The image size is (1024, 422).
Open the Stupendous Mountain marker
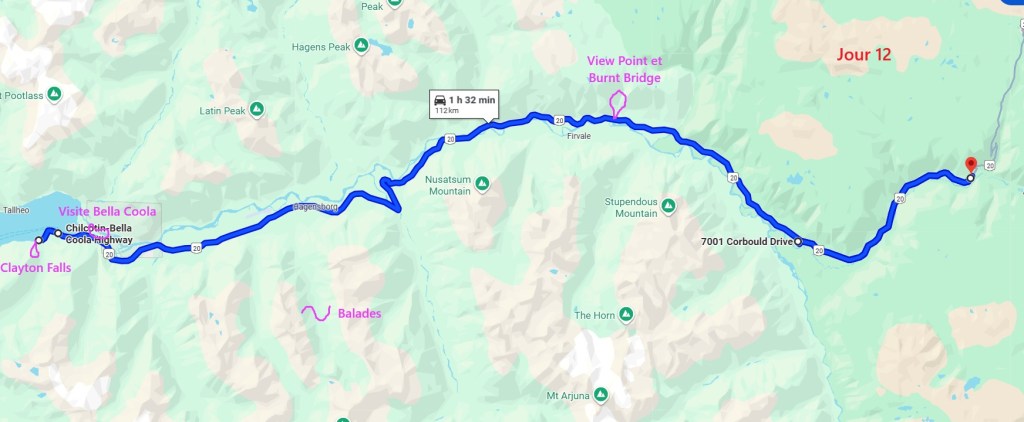669,206
